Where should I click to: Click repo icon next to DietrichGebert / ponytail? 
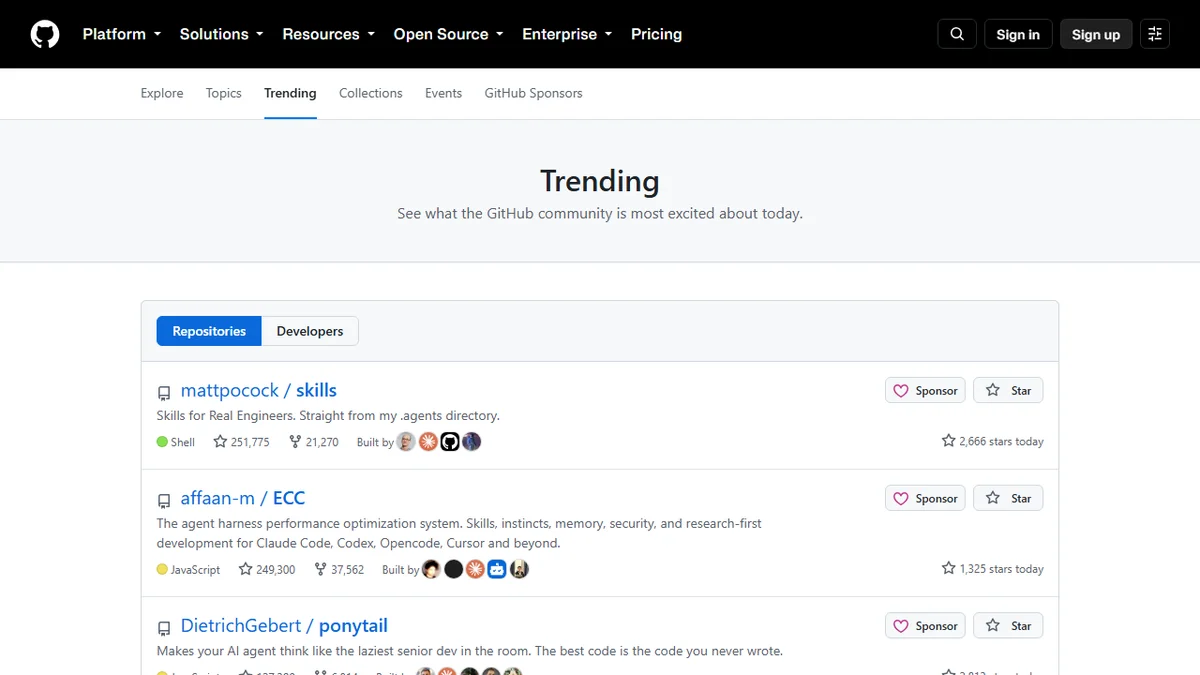point(164,628)
